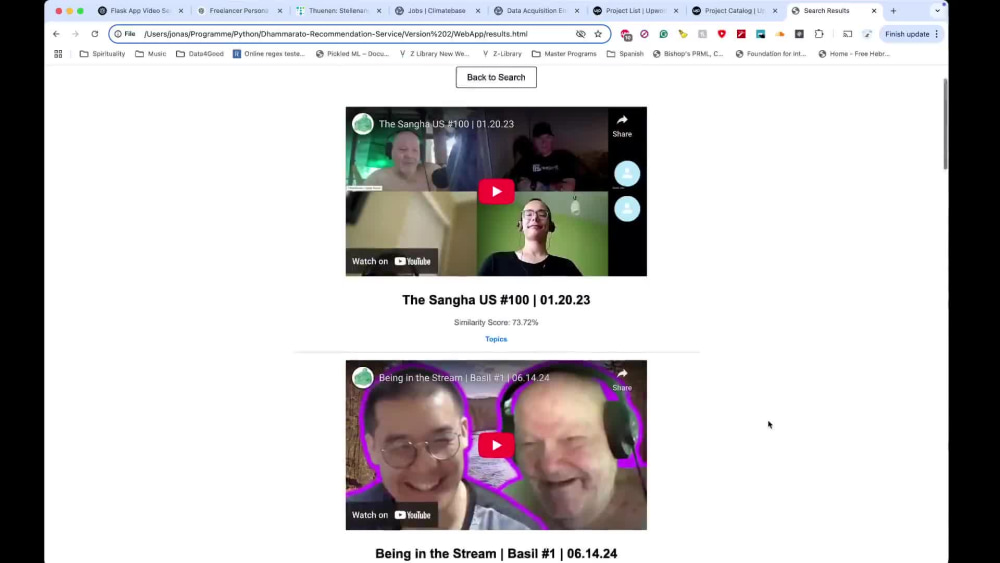Open the Extensions puzzle piece menu

[819, 34]
